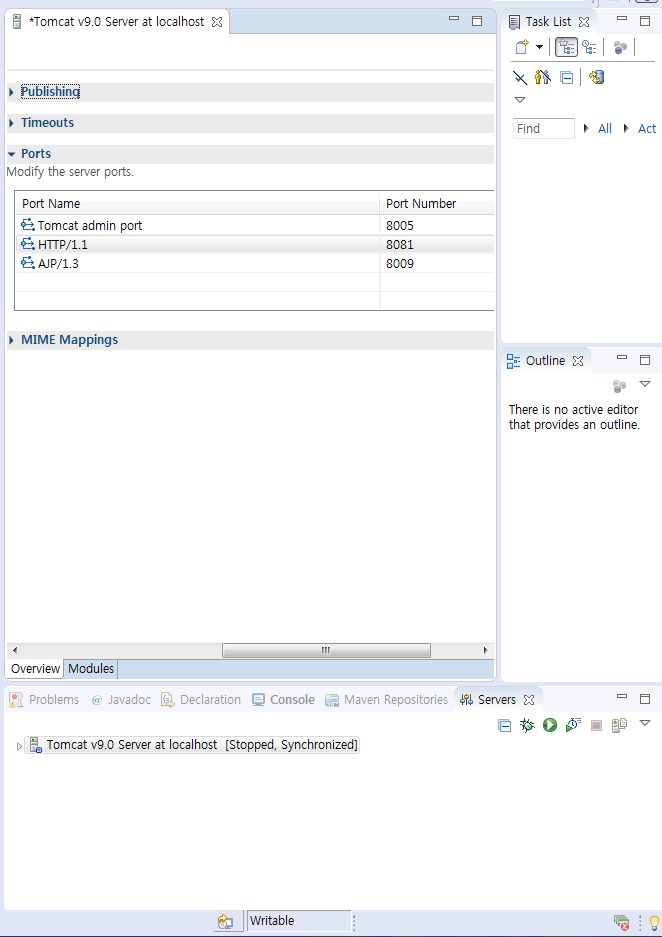This screenshot has width=662, height=937.
Task: Start the server in profile mode
Action: point(573,725)
